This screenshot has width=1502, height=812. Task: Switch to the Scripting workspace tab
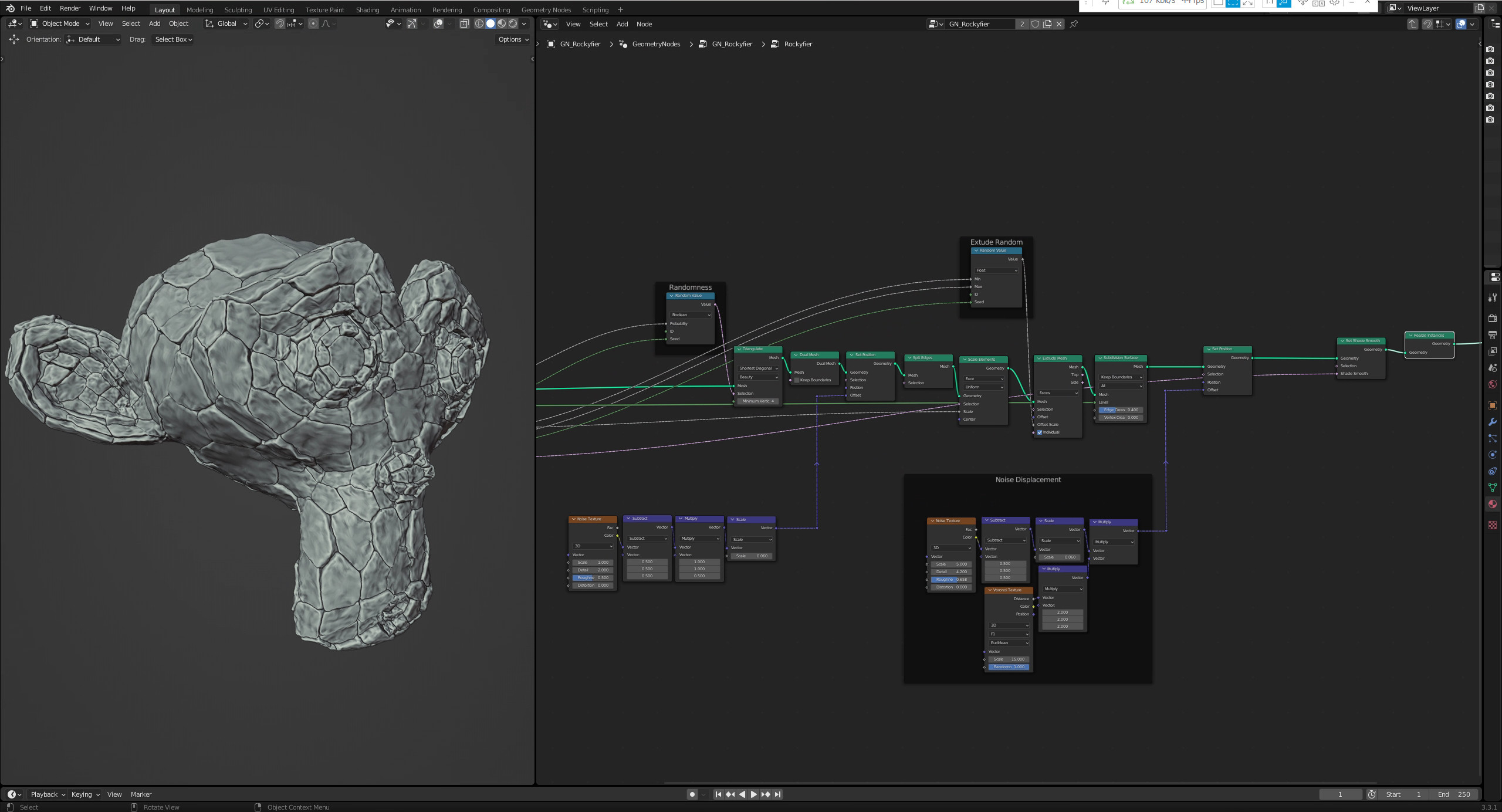pyautogui.click(x=595, y=9)
